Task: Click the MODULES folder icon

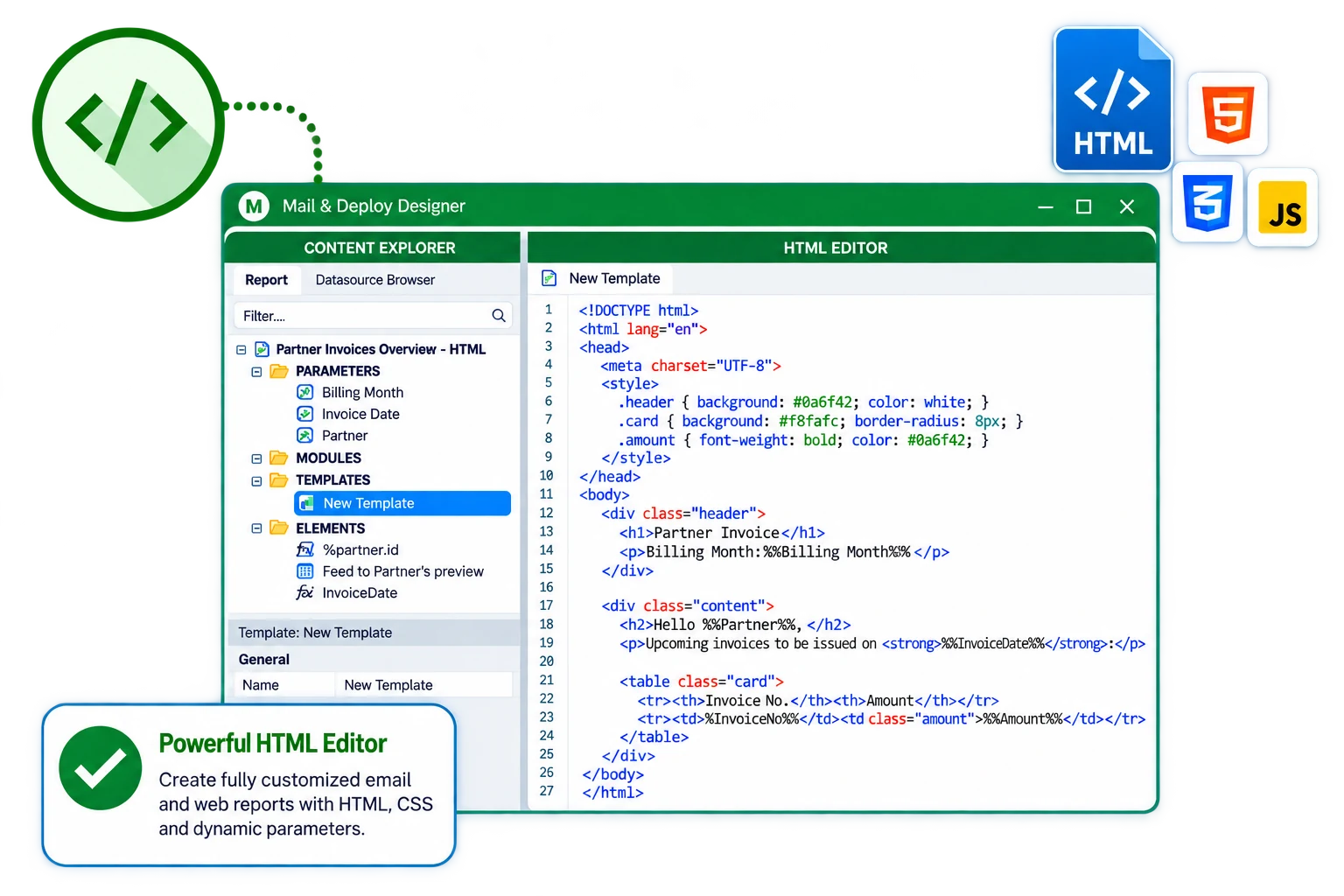Action: (279, 458)
